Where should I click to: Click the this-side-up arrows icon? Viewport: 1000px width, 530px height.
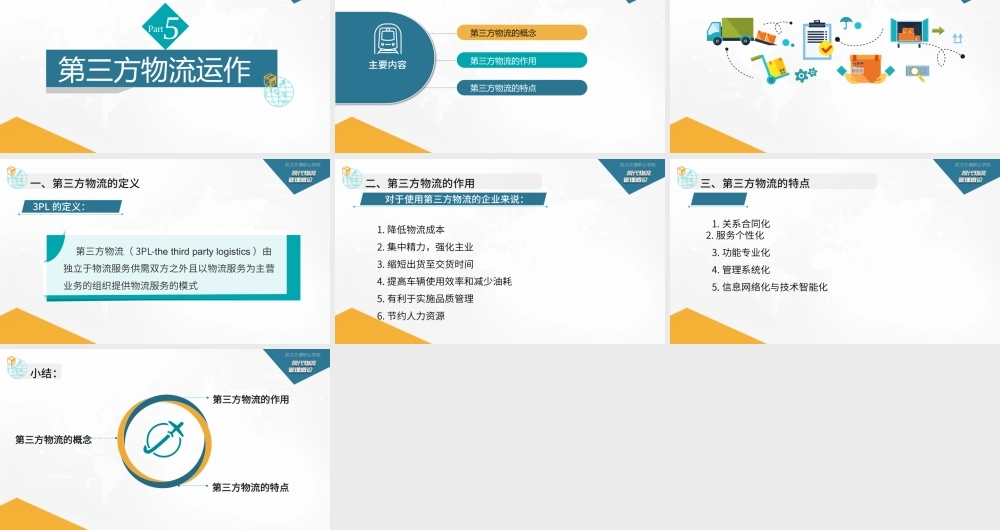(x=957, y=38)
